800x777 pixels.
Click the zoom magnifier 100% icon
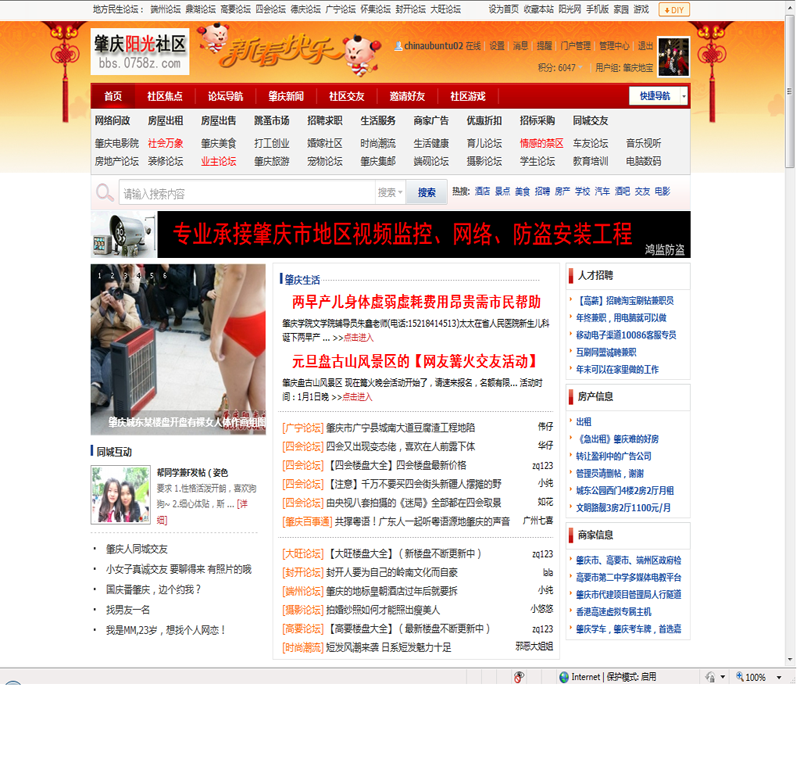point(739,676)
